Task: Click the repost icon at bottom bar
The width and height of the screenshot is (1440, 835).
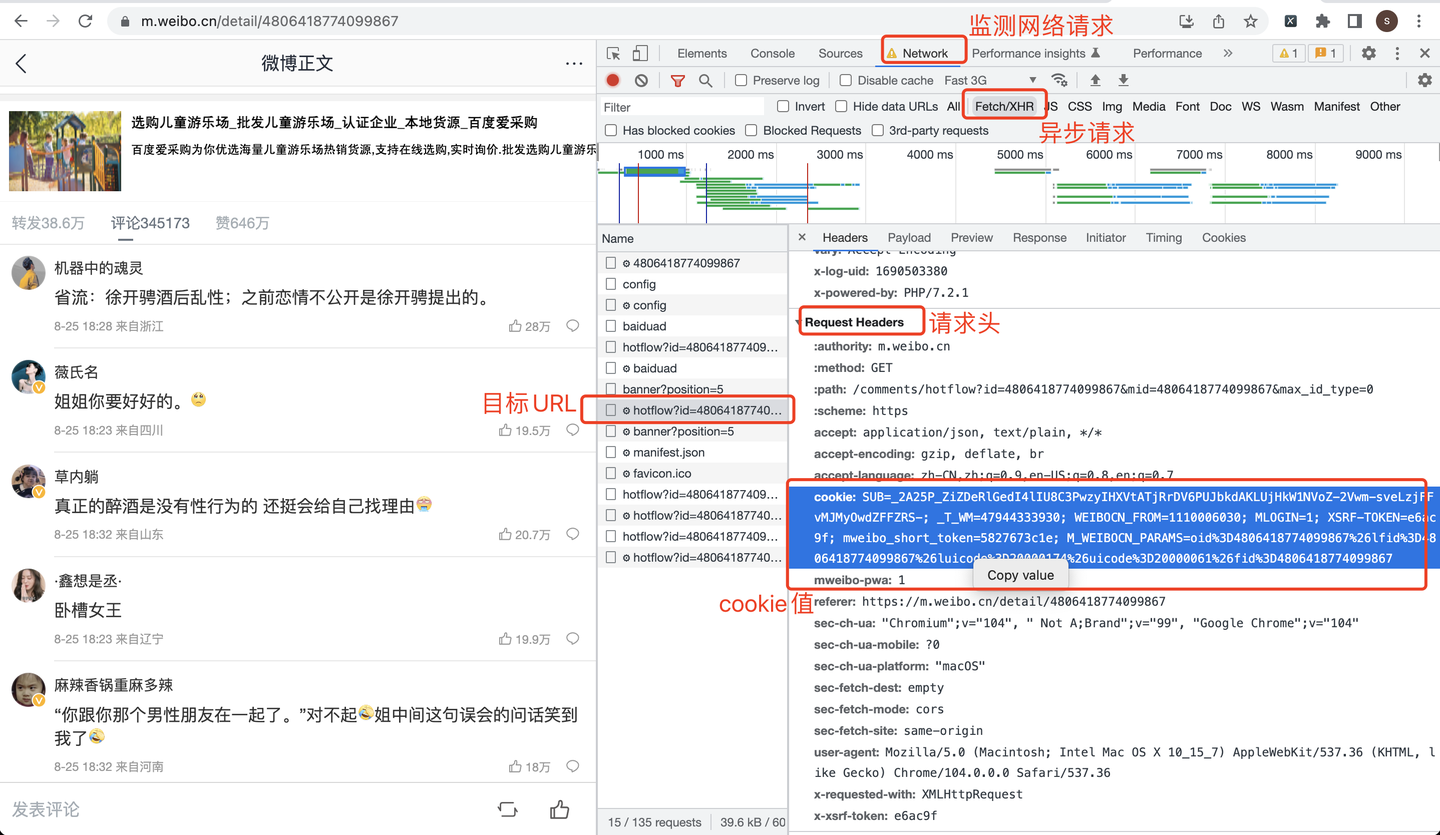Action: pos(507,809)
